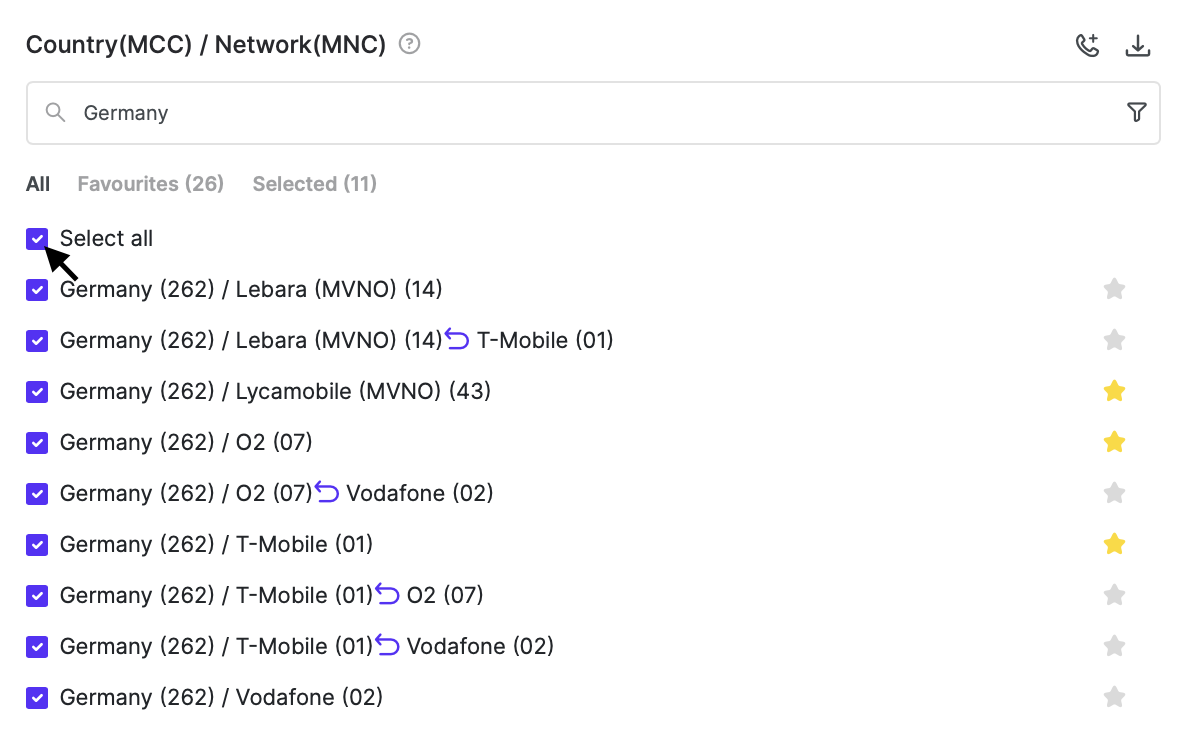This screenshot has height=736, width=1186.
Task: Select the All tab
Action: (x=38, y=184)
